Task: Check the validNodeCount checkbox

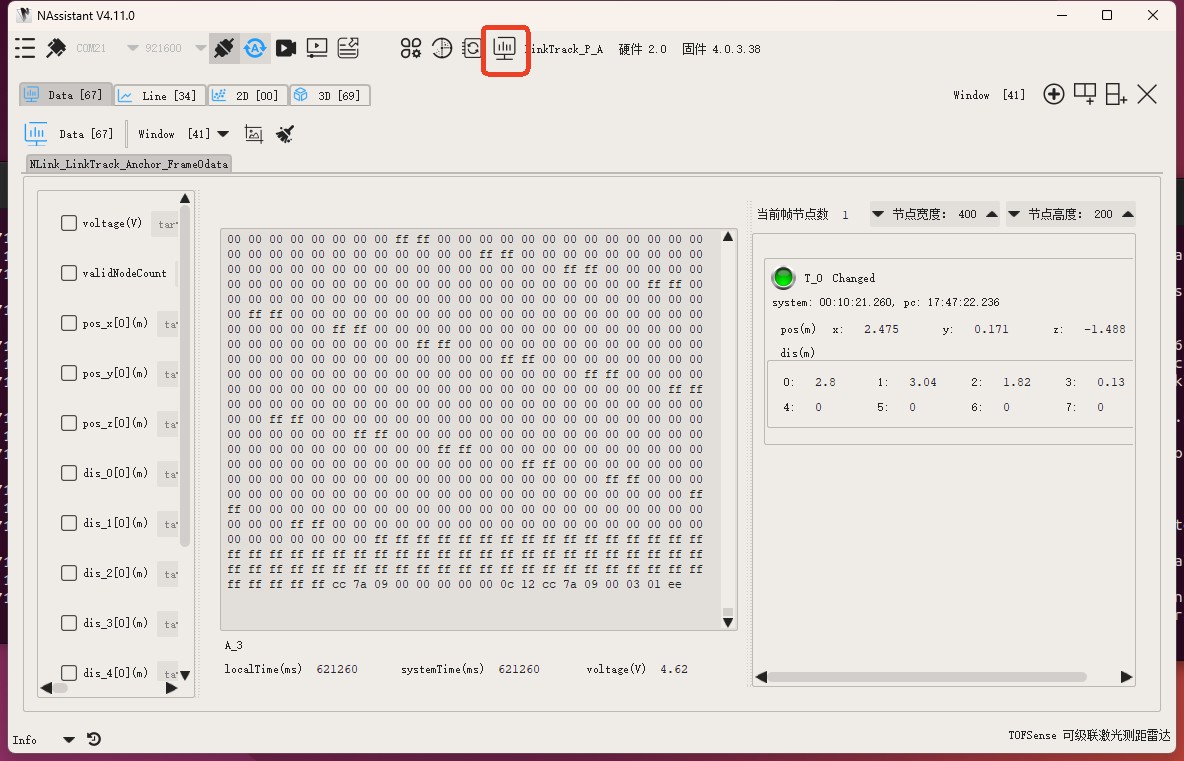Action: coord(69,273)
